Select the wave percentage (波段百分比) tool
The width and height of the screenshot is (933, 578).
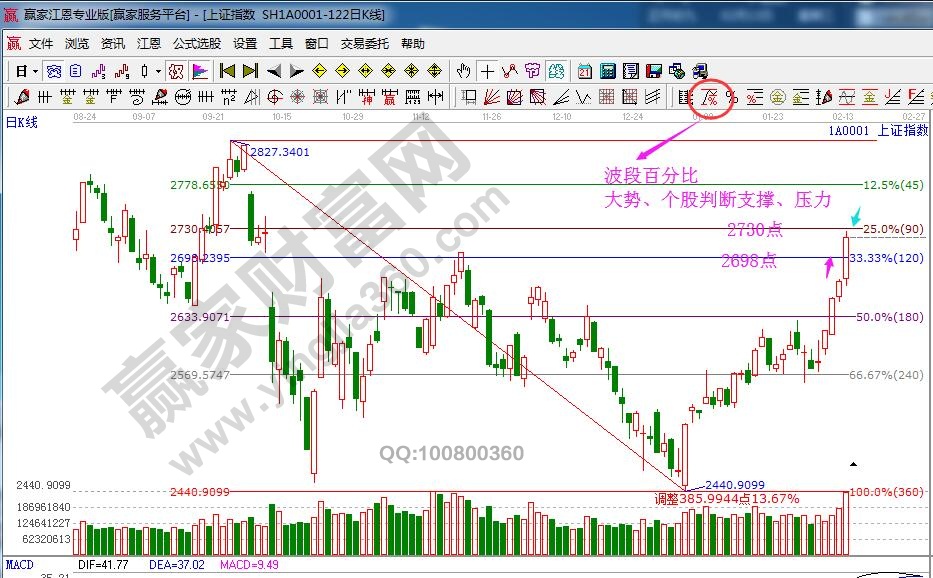click(709, 97)
